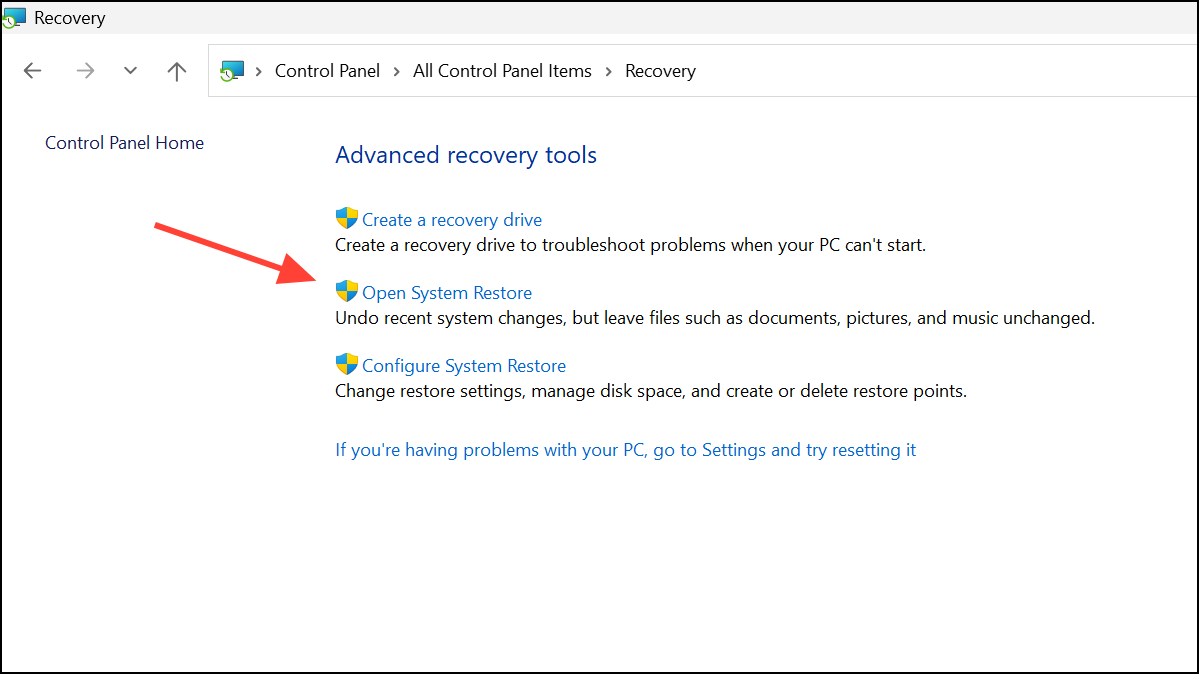The image size is (1199, 674).
Task: Open Configure System Restore
Action: [x=463, y=364]
